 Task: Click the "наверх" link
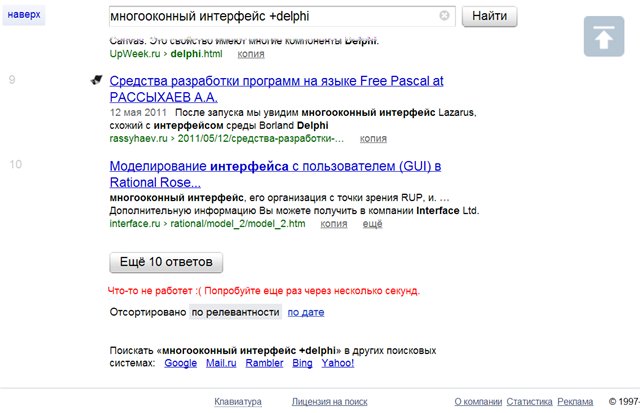24,17
